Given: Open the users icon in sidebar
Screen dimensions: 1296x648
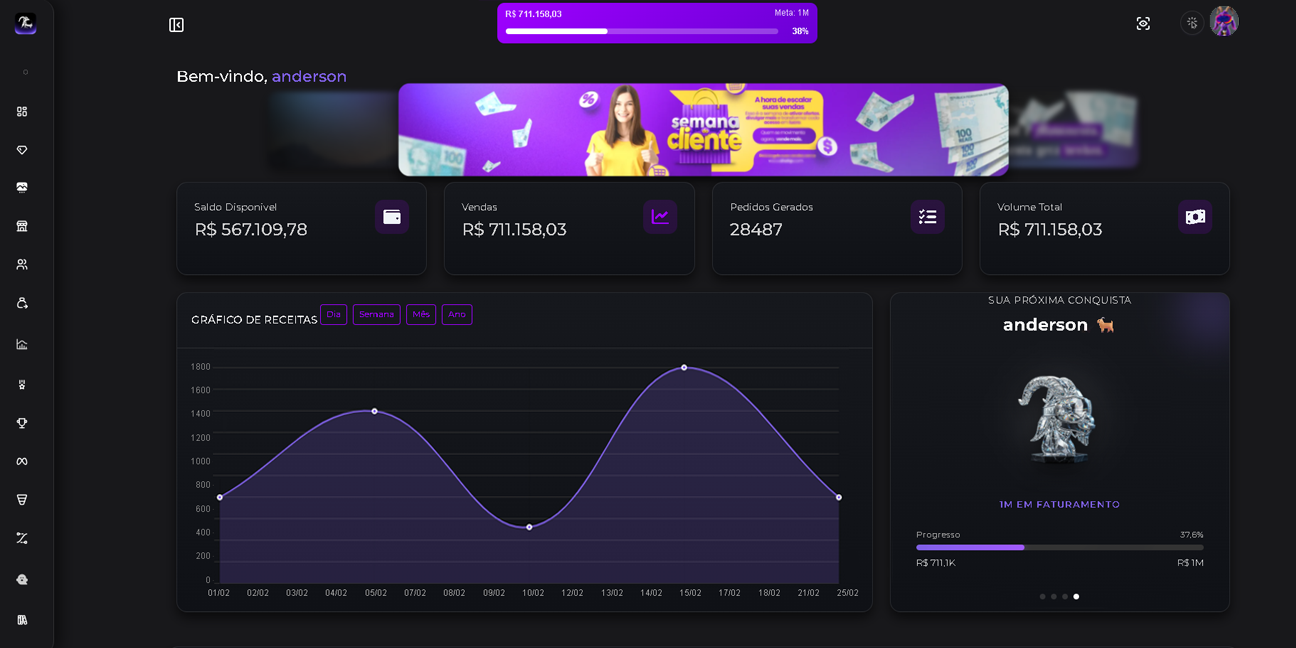Looking at the screenshot, I should (x=22, y=264).
